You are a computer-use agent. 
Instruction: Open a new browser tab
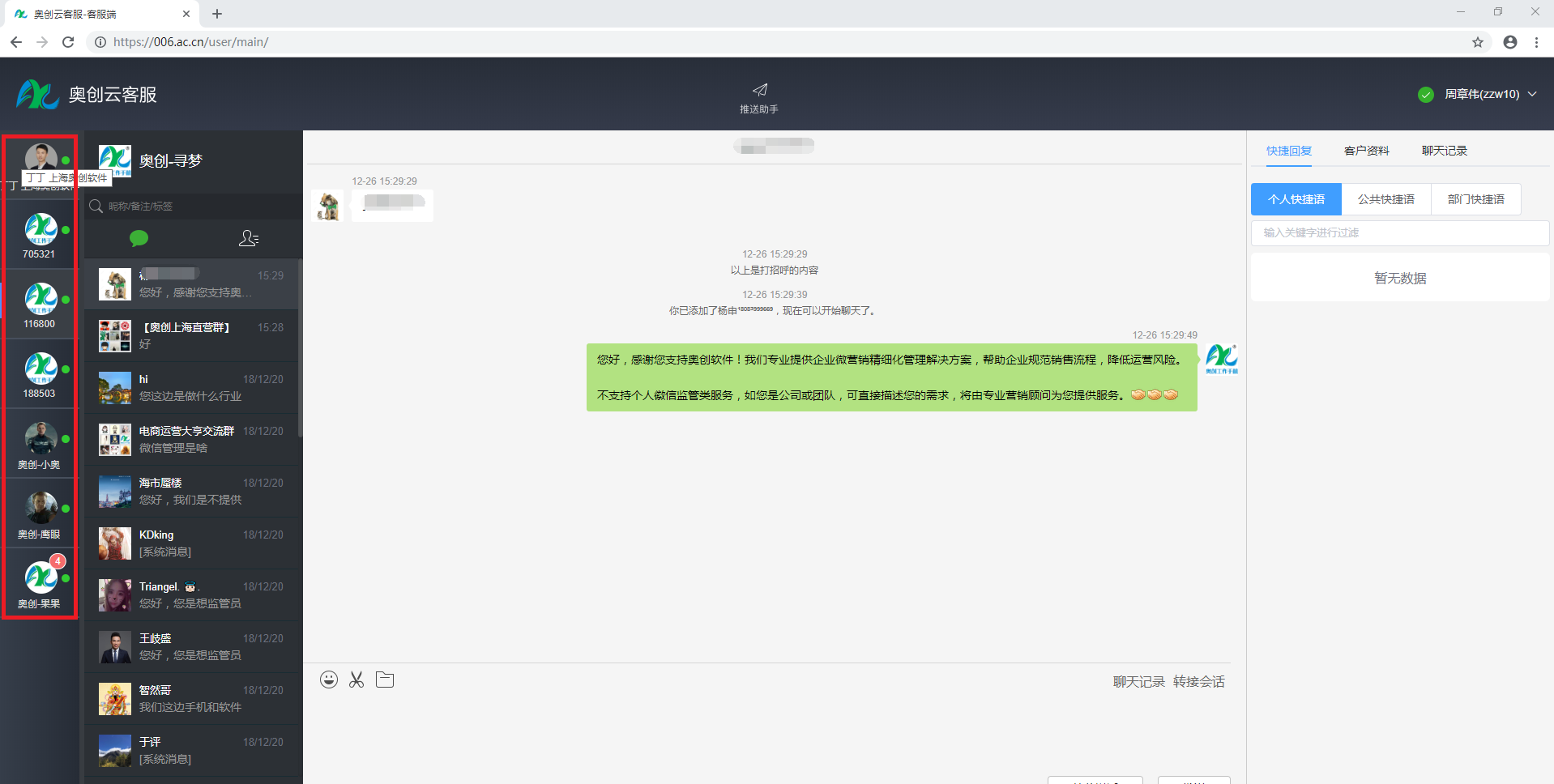pyautogui.click(x=217, y=14)
